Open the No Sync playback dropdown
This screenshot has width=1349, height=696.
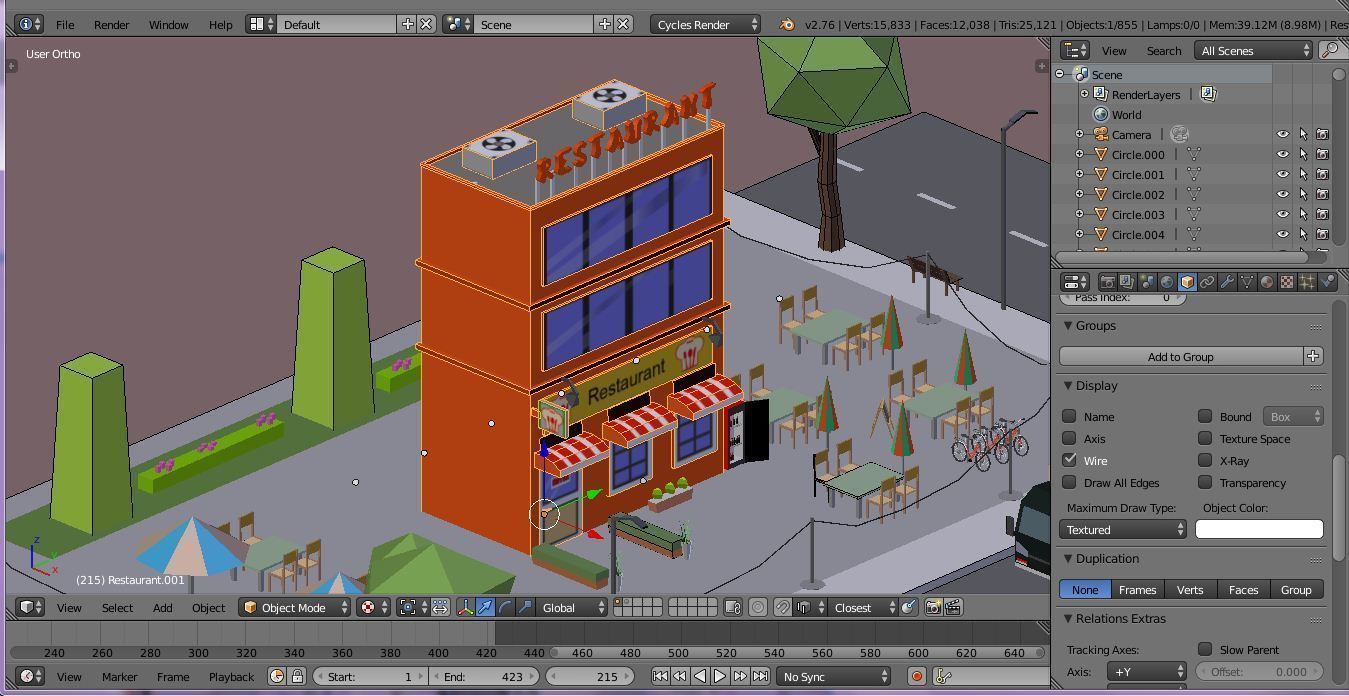pos(835,676)
